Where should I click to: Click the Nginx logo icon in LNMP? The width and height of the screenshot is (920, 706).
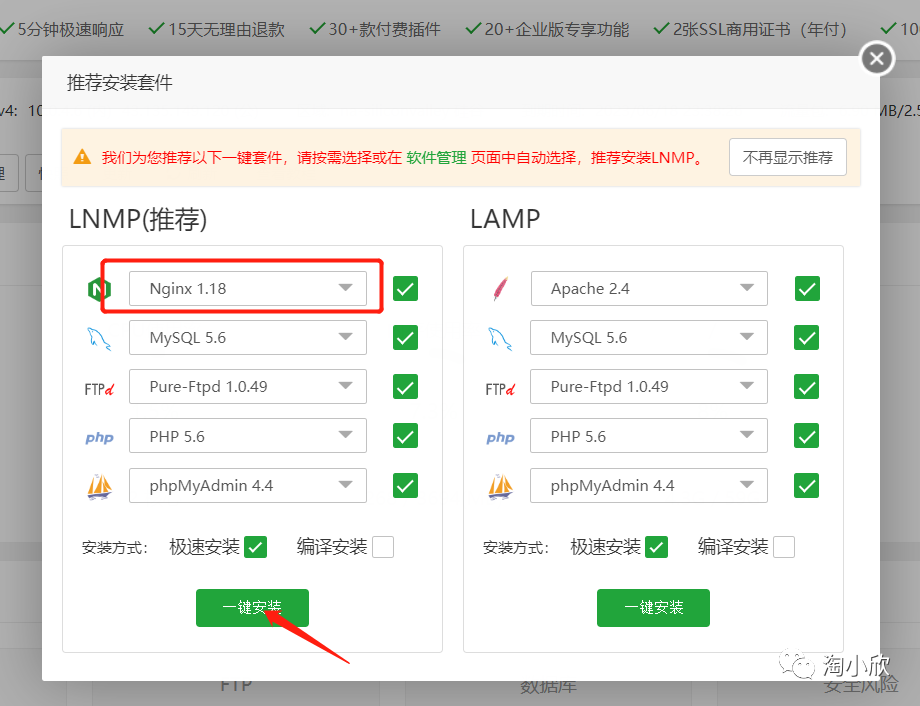pyautogui.click(x=99, y=289)
